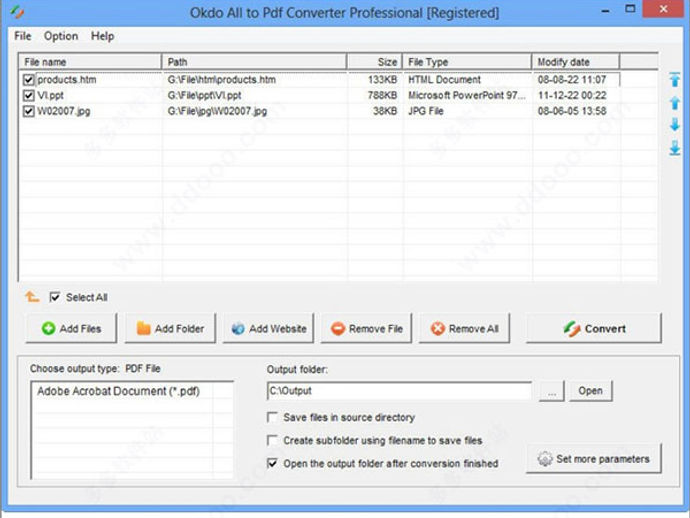690x518 pixels.
Task: Click path G:\File\ppt\VI.ppt
Action: click(205, 96)
